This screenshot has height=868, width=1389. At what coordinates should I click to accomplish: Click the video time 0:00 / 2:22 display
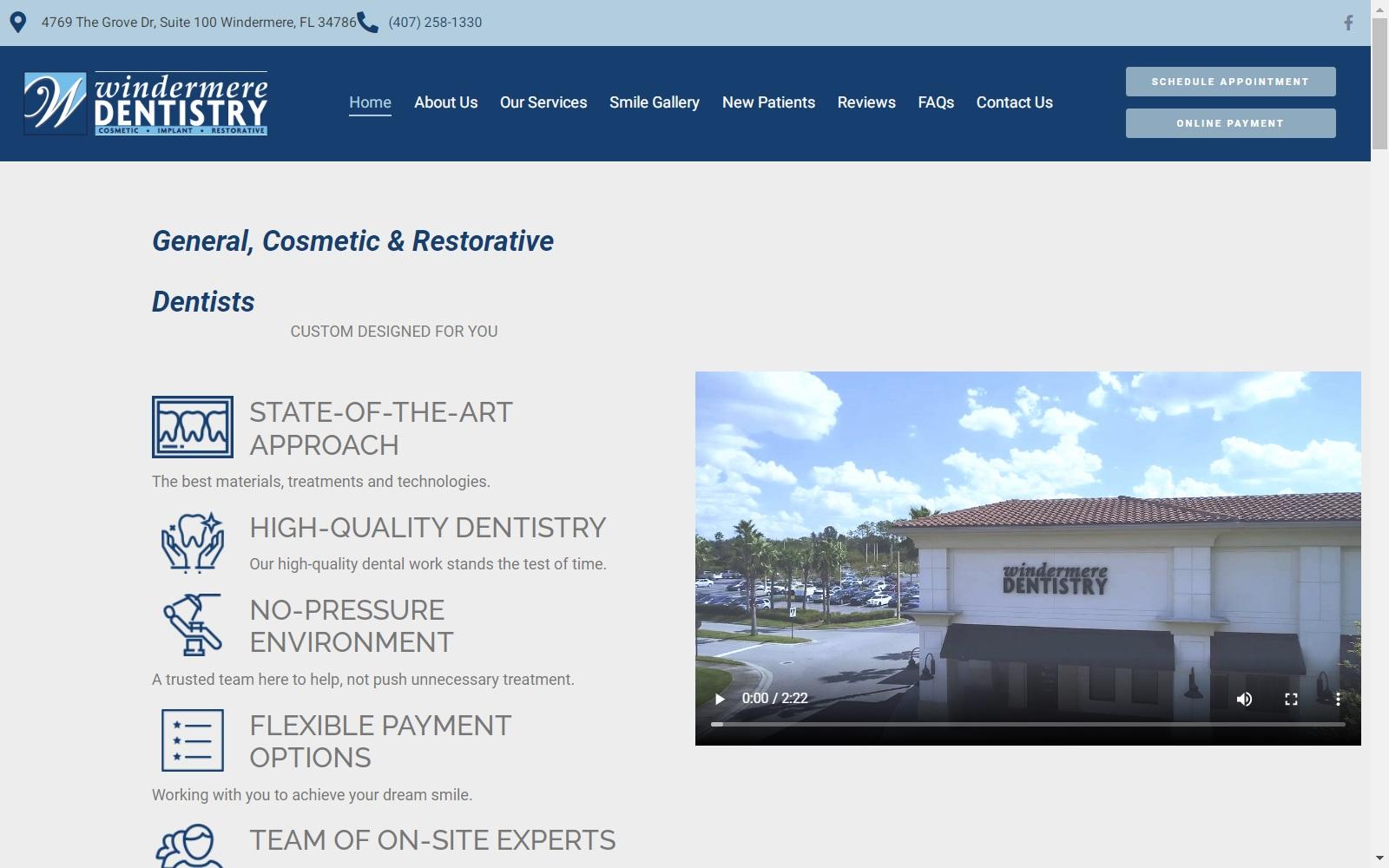(x=774, y=699)
